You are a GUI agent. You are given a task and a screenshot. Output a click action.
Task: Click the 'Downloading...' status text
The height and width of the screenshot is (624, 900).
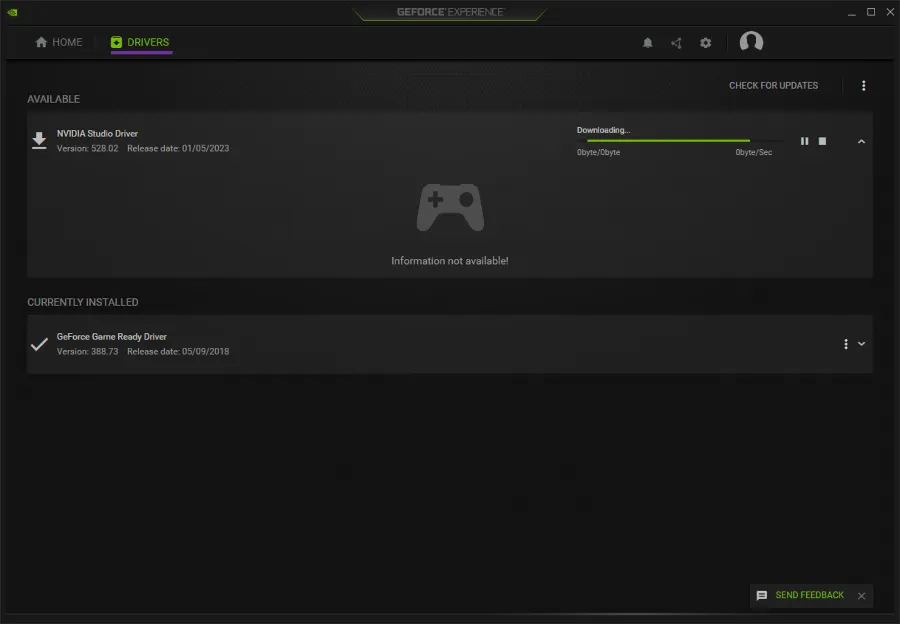[x=603, y=130]
